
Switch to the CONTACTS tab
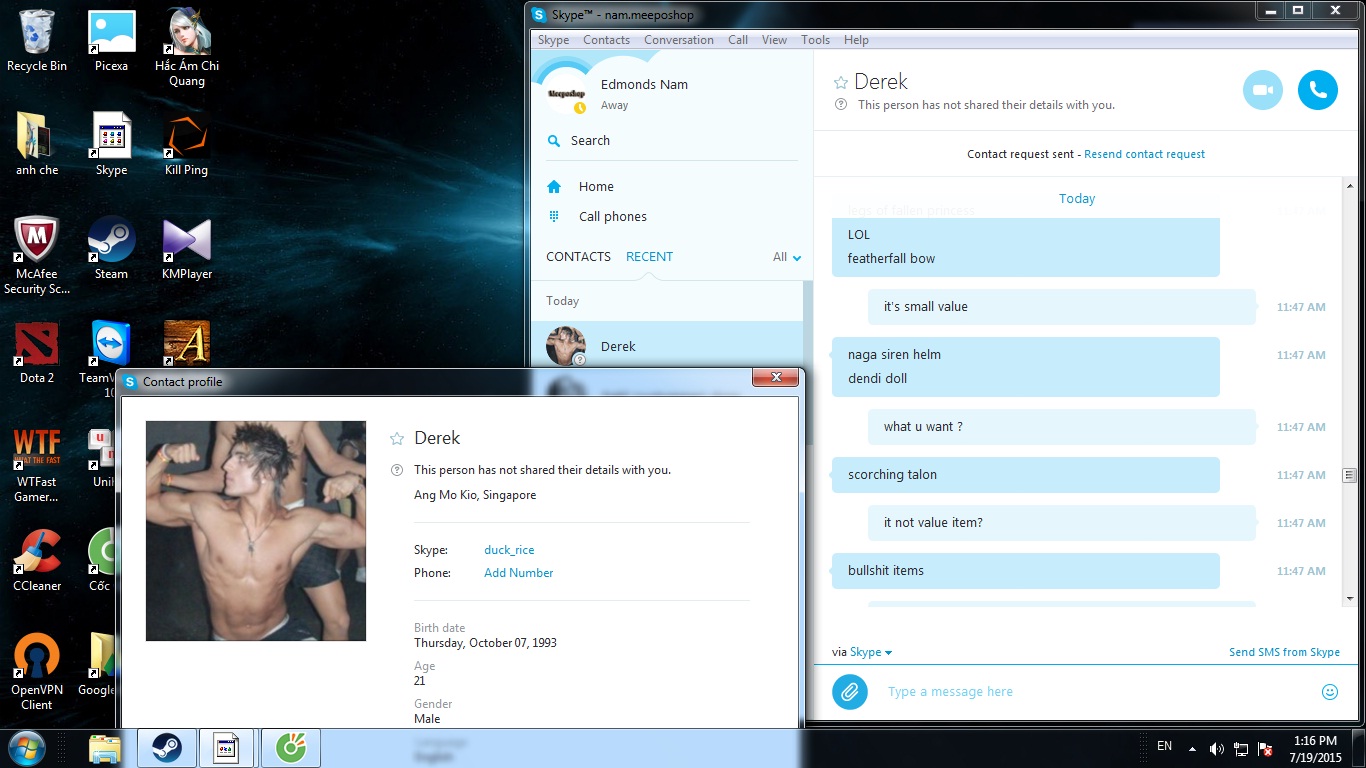[x=578, y=257]
